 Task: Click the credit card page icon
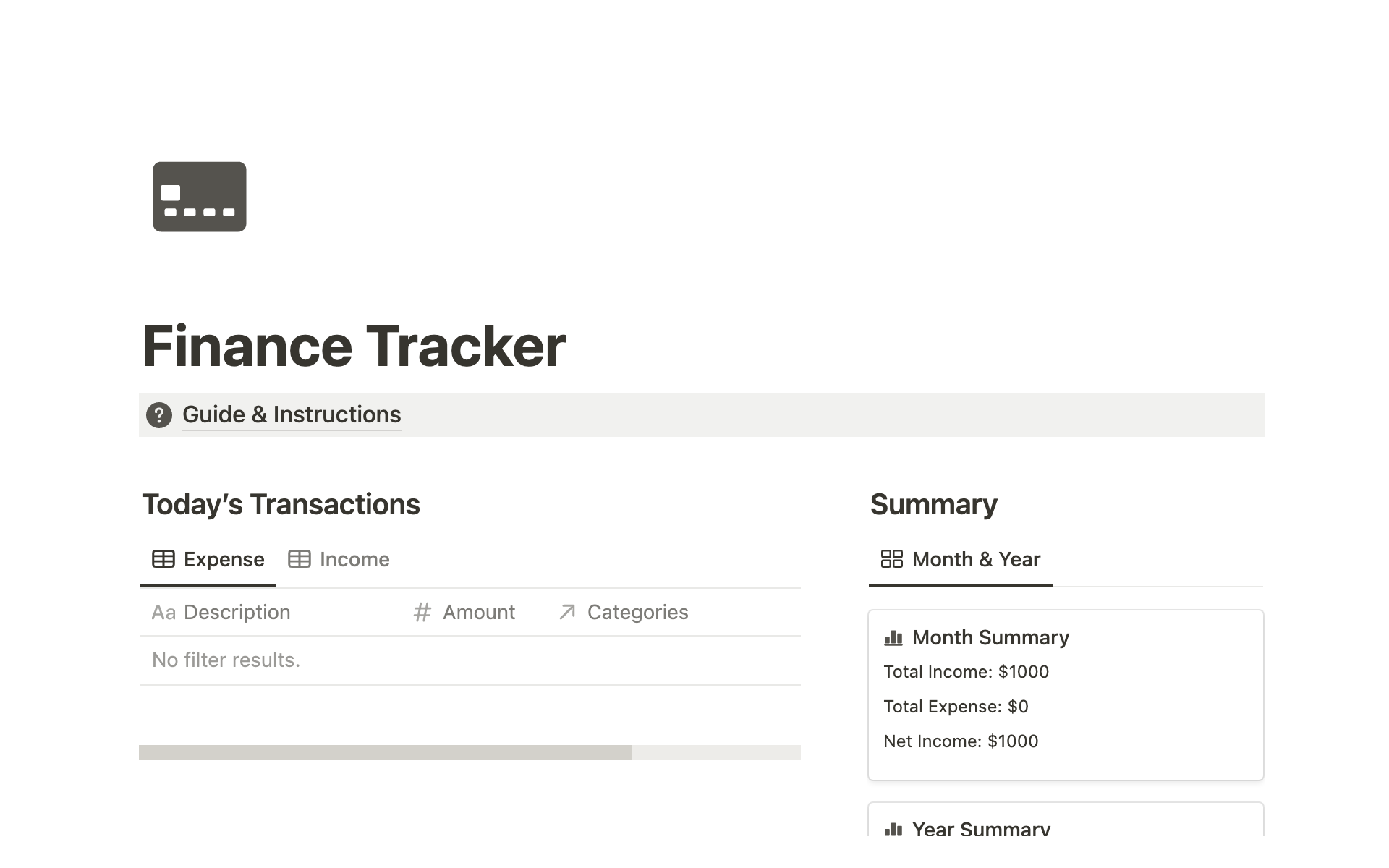click(x=199, y=196)
